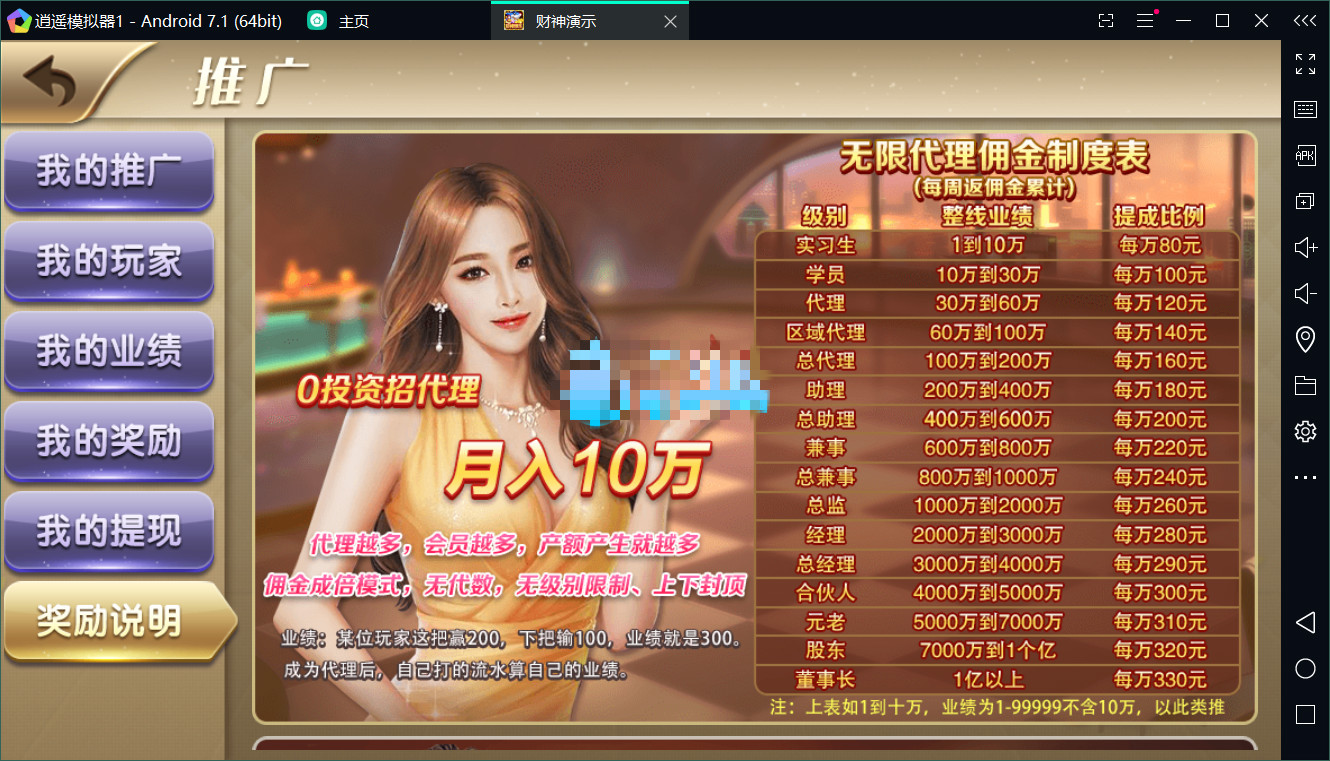Open 我的提现 withdrawal section

tap(108, 530)
